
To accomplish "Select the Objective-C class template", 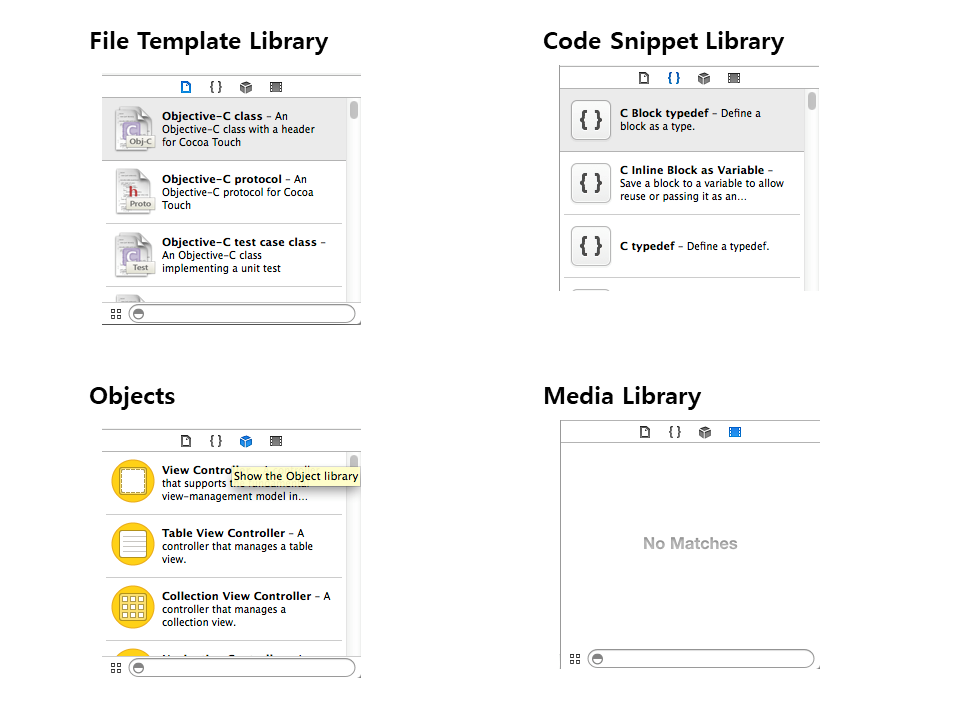I will tap(224, 129).
